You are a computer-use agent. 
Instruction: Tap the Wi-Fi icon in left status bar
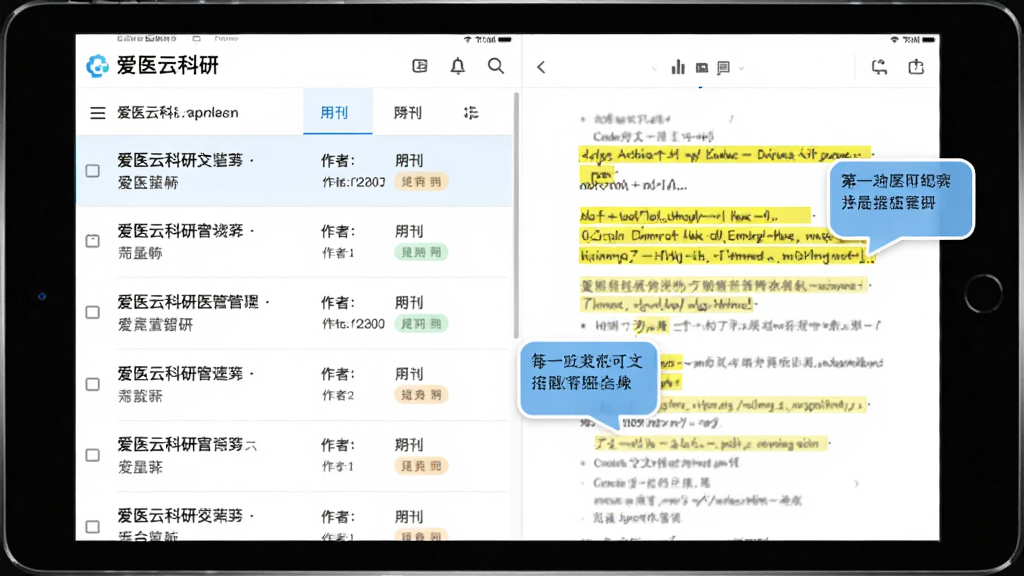468,40
